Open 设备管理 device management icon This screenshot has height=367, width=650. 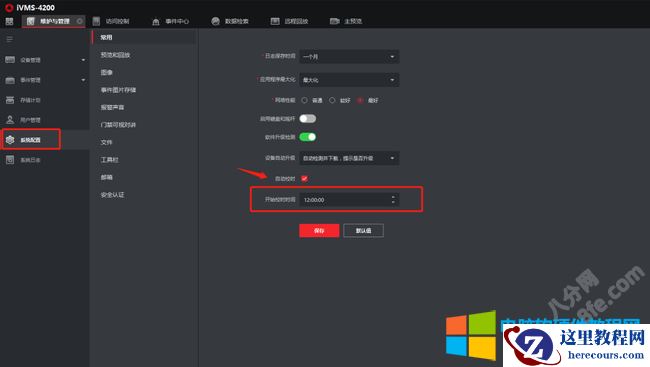(x=10, y=60)
